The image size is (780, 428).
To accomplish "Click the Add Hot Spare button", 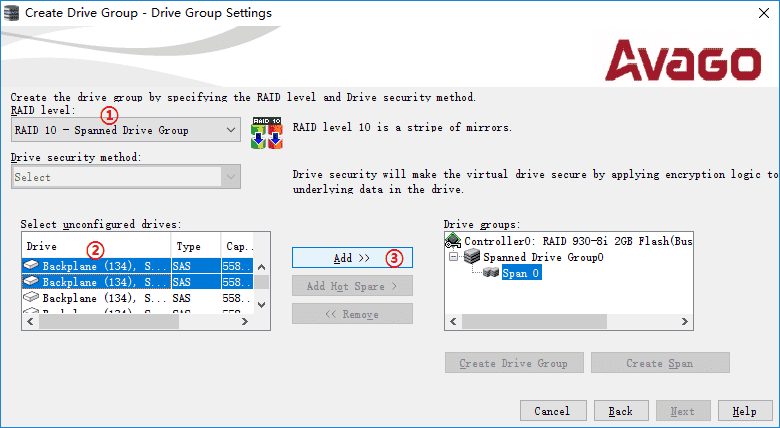I will coord(352,286).
